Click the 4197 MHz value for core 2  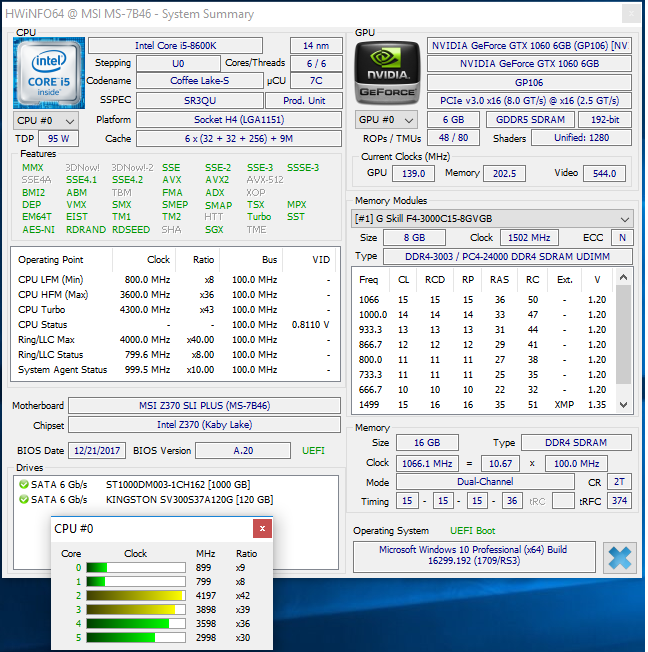point(206,596)
